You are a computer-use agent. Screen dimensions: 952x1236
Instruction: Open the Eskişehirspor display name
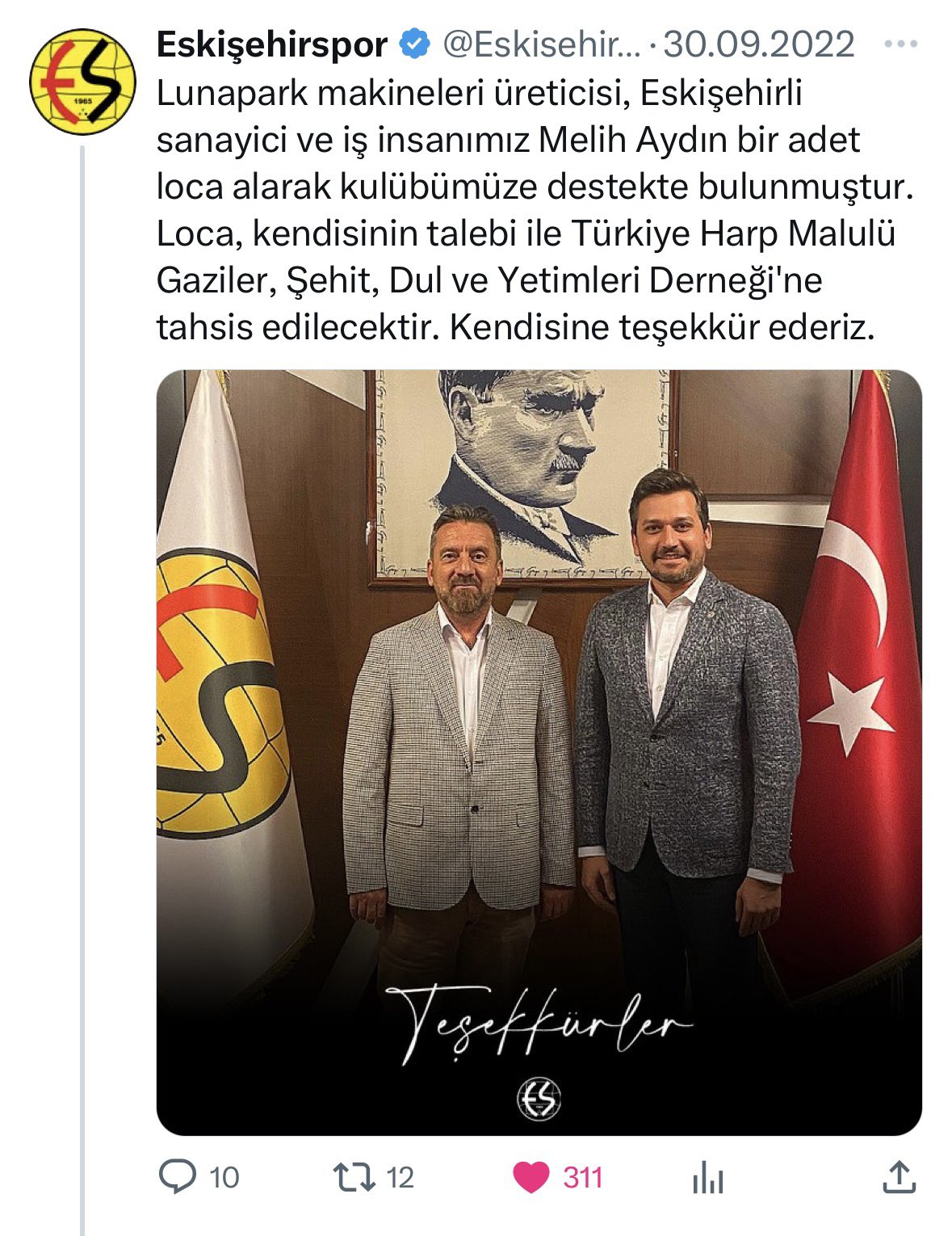coord(272,44)
